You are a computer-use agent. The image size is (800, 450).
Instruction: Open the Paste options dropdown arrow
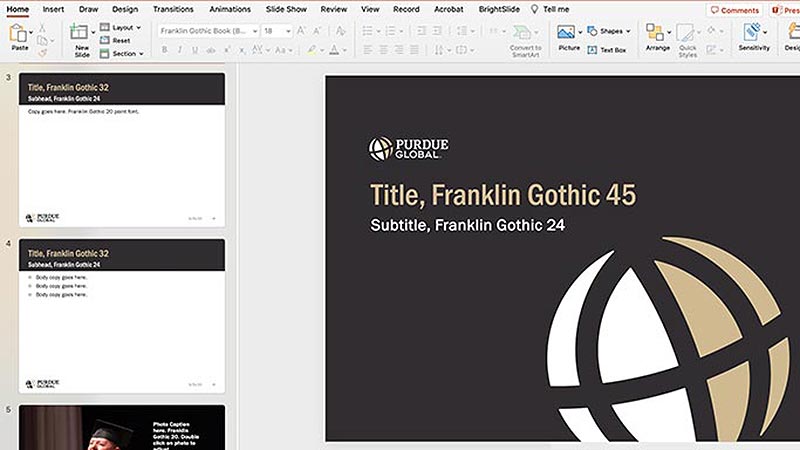[32, 33]
